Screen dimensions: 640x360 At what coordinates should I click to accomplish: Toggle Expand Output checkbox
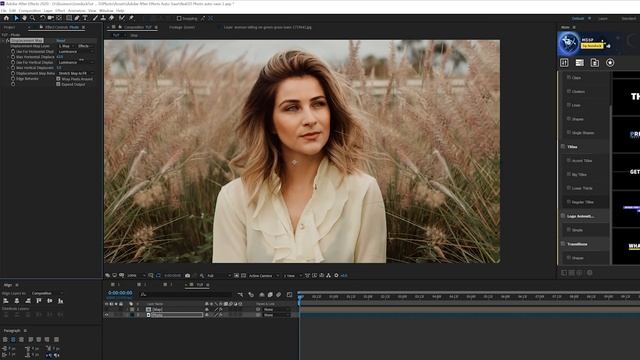58,84
